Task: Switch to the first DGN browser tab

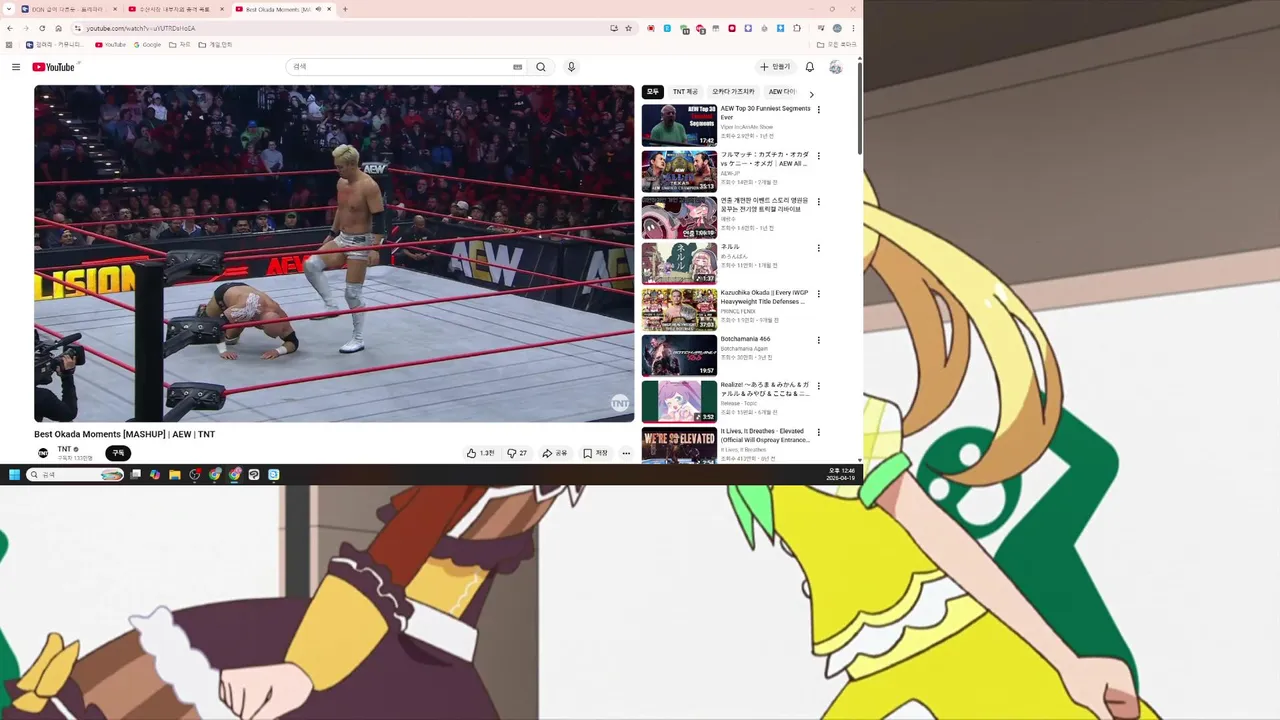Action: tap(70, 9)
